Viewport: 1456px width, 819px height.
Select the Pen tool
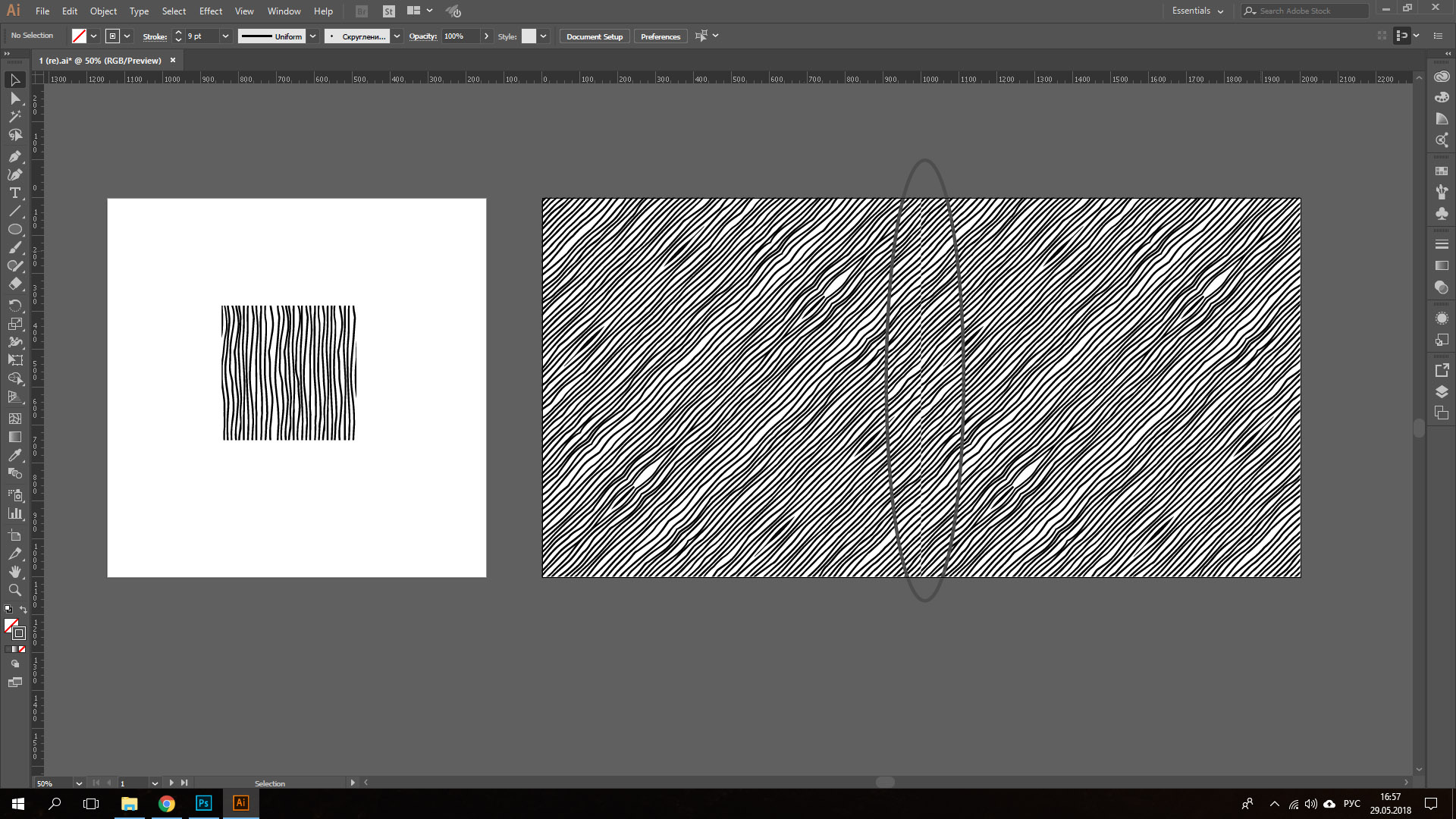[x=14, y=156]
